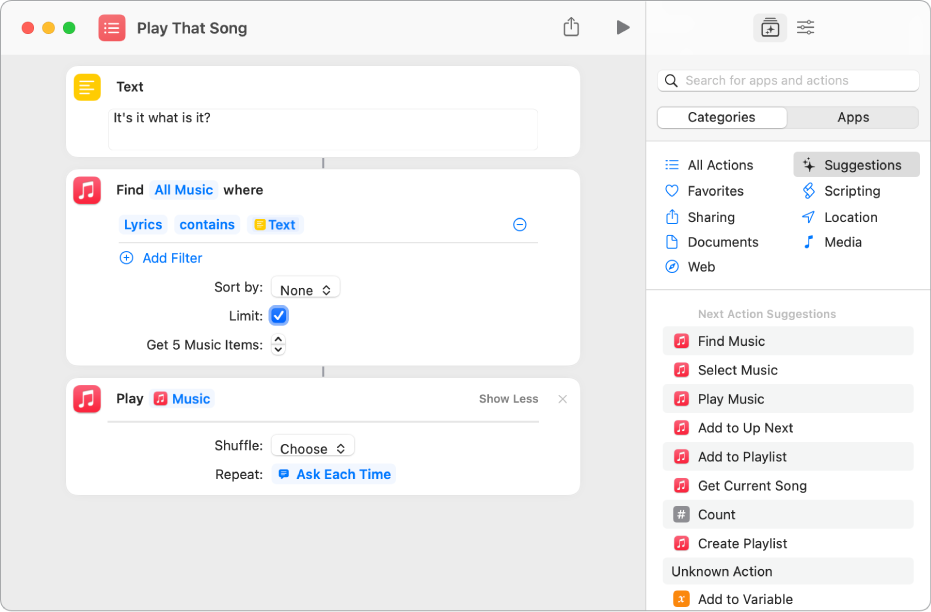Open the Shortcut Details sliders icon

[805, 27]
